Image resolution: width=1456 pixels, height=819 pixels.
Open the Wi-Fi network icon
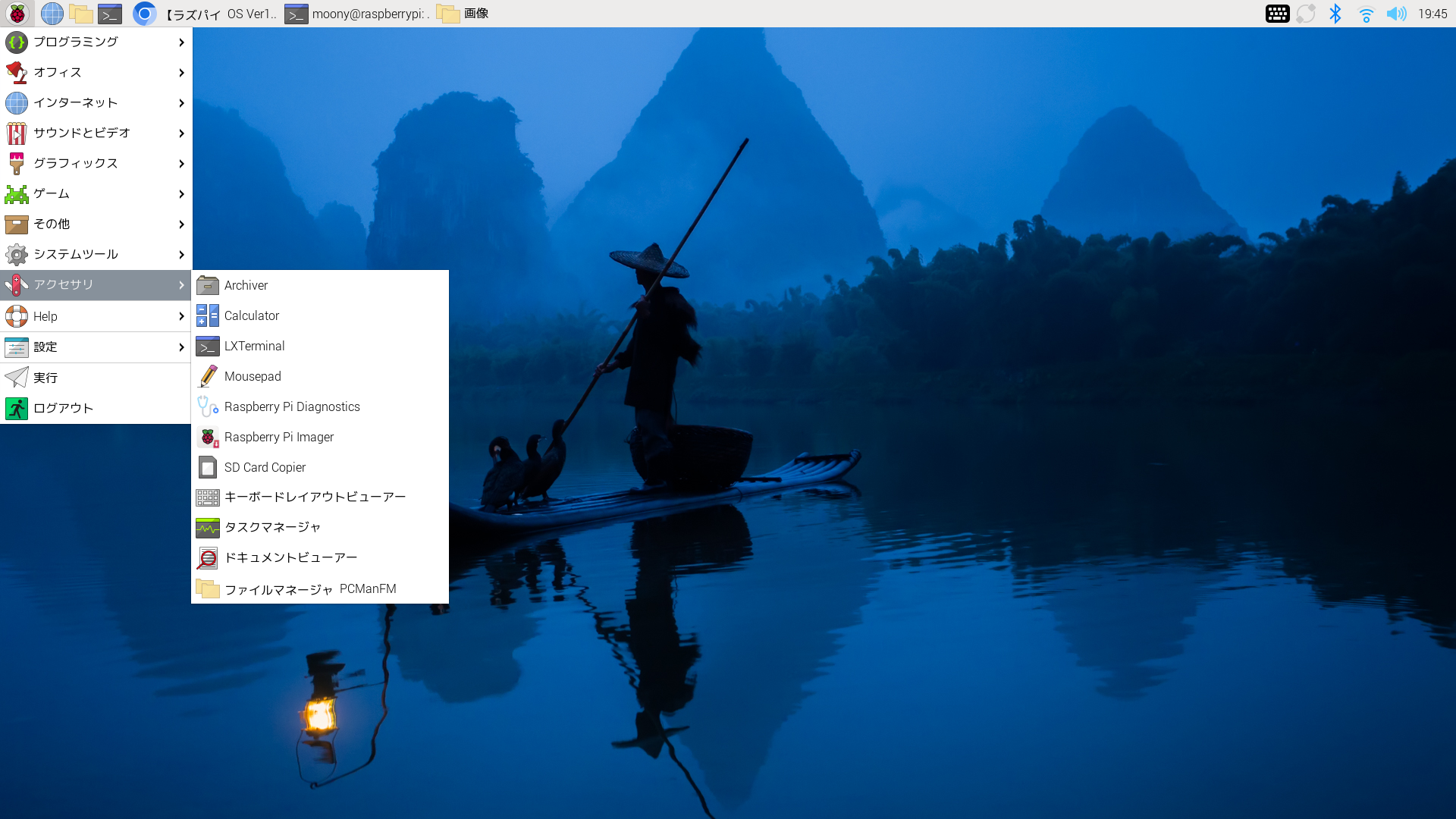pyautogui.click(x=1366, y=14)
